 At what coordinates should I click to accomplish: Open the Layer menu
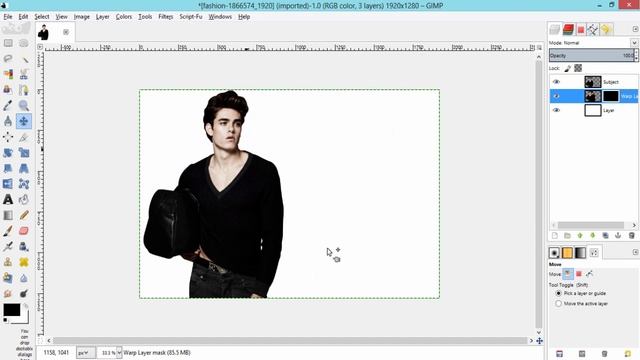tap(102, 17)
